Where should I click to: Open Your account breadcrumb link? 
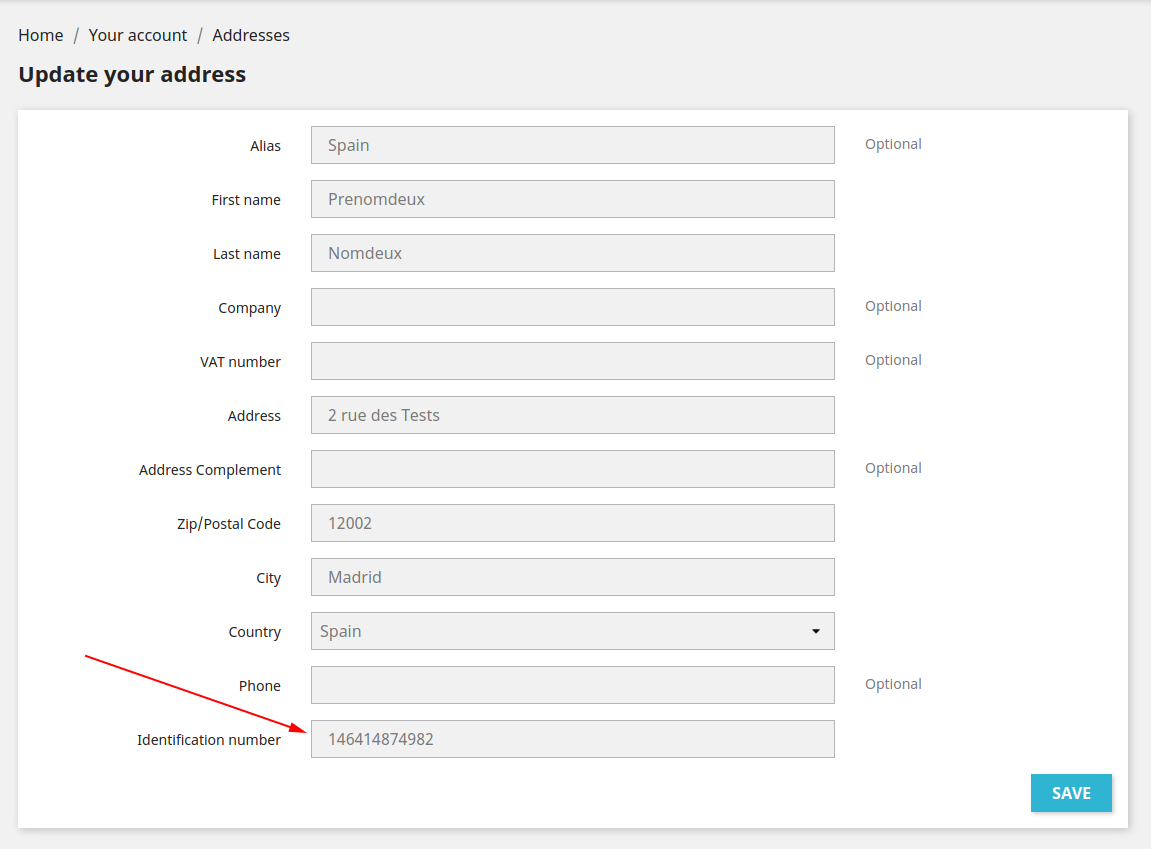click(137, 34)
